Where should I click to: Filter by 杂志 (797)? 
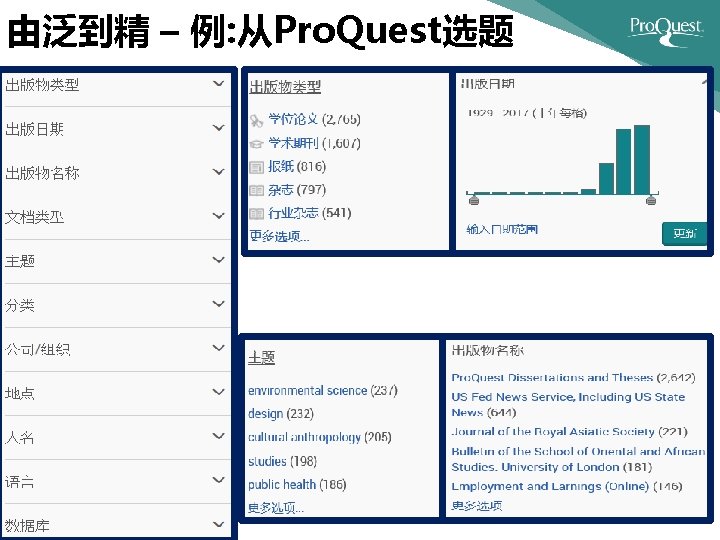tap(297, 190)
